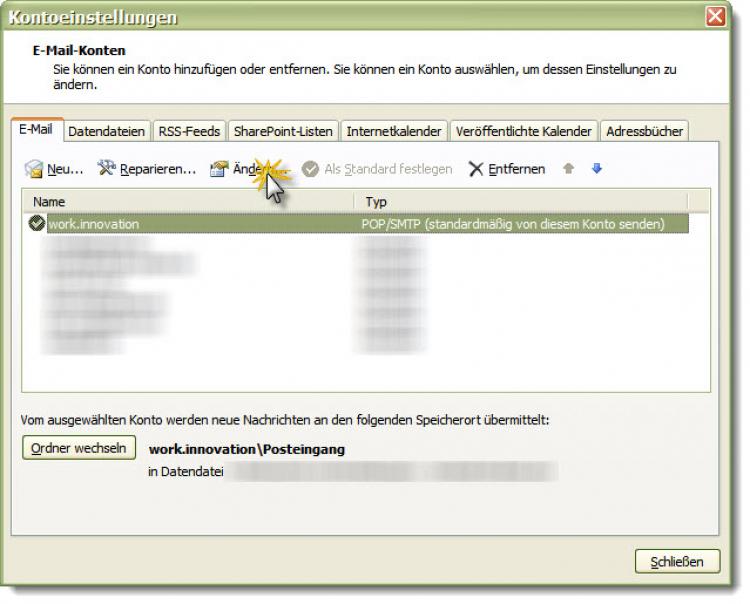Move account up with the up arrow

[x=568, y=169]
